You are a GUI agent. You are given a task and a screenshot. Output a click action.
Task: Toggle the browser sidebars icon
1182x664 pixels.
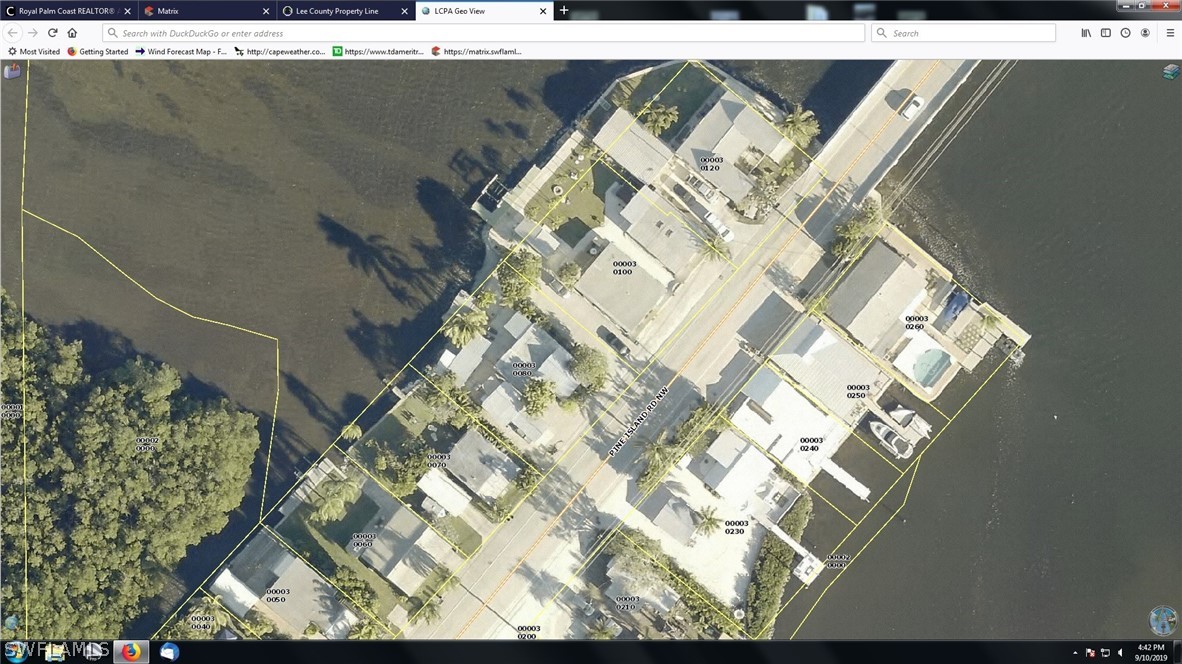click(1106, 33)
